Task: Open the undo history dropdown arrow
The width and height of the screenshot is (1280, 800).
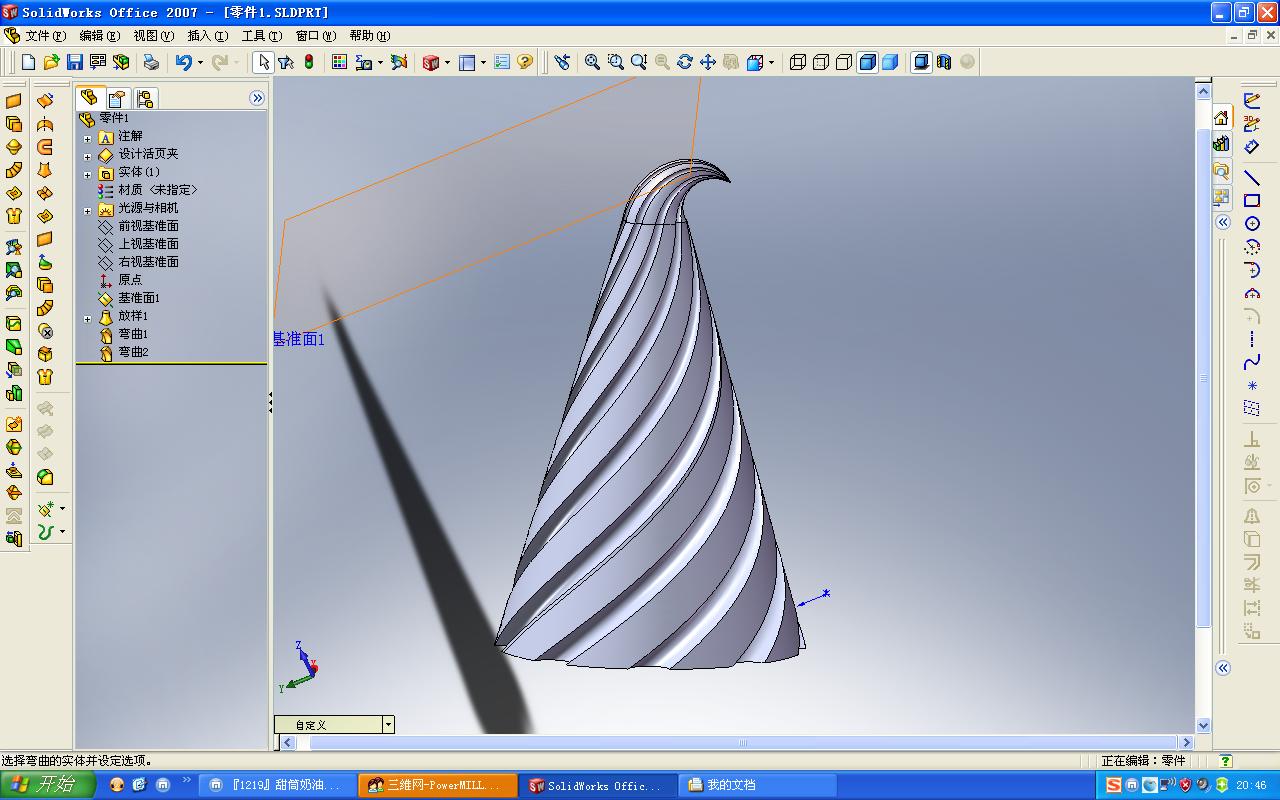Action: click(x=200, y=62)
